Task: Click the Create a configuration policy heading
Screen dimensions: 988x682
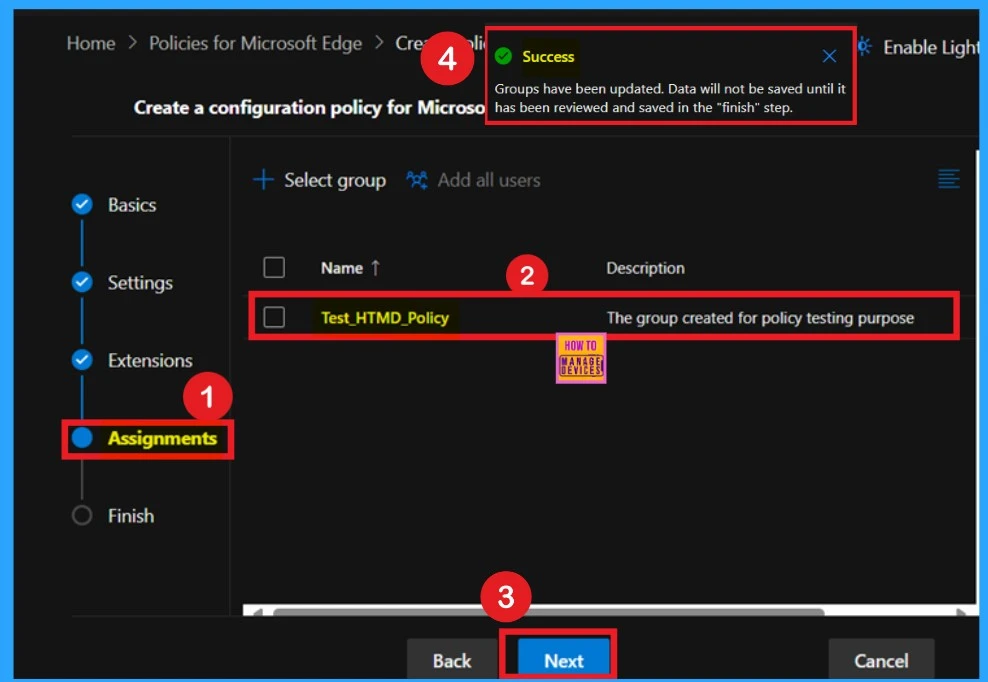Action: coord(309,108)
